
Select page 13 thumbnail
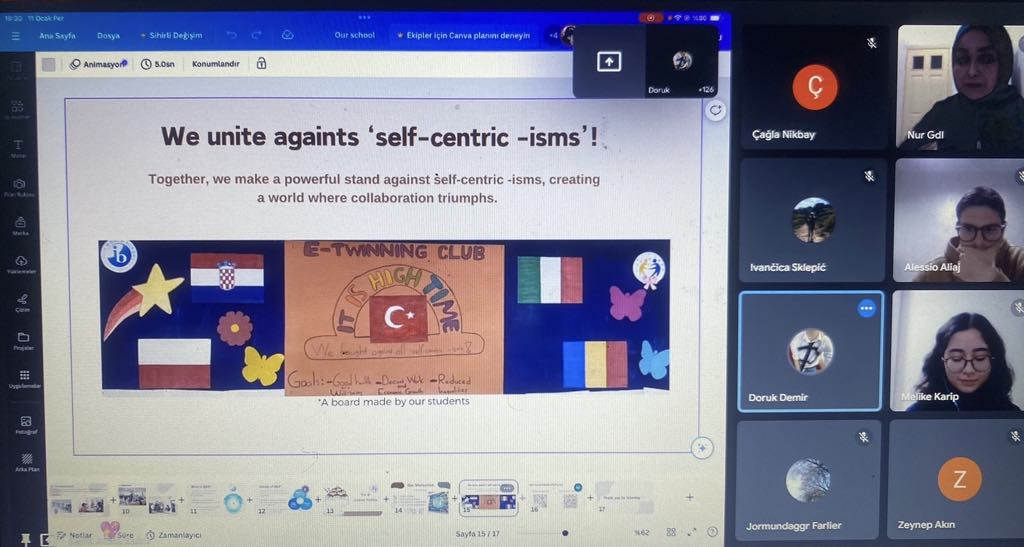(354, 499)
